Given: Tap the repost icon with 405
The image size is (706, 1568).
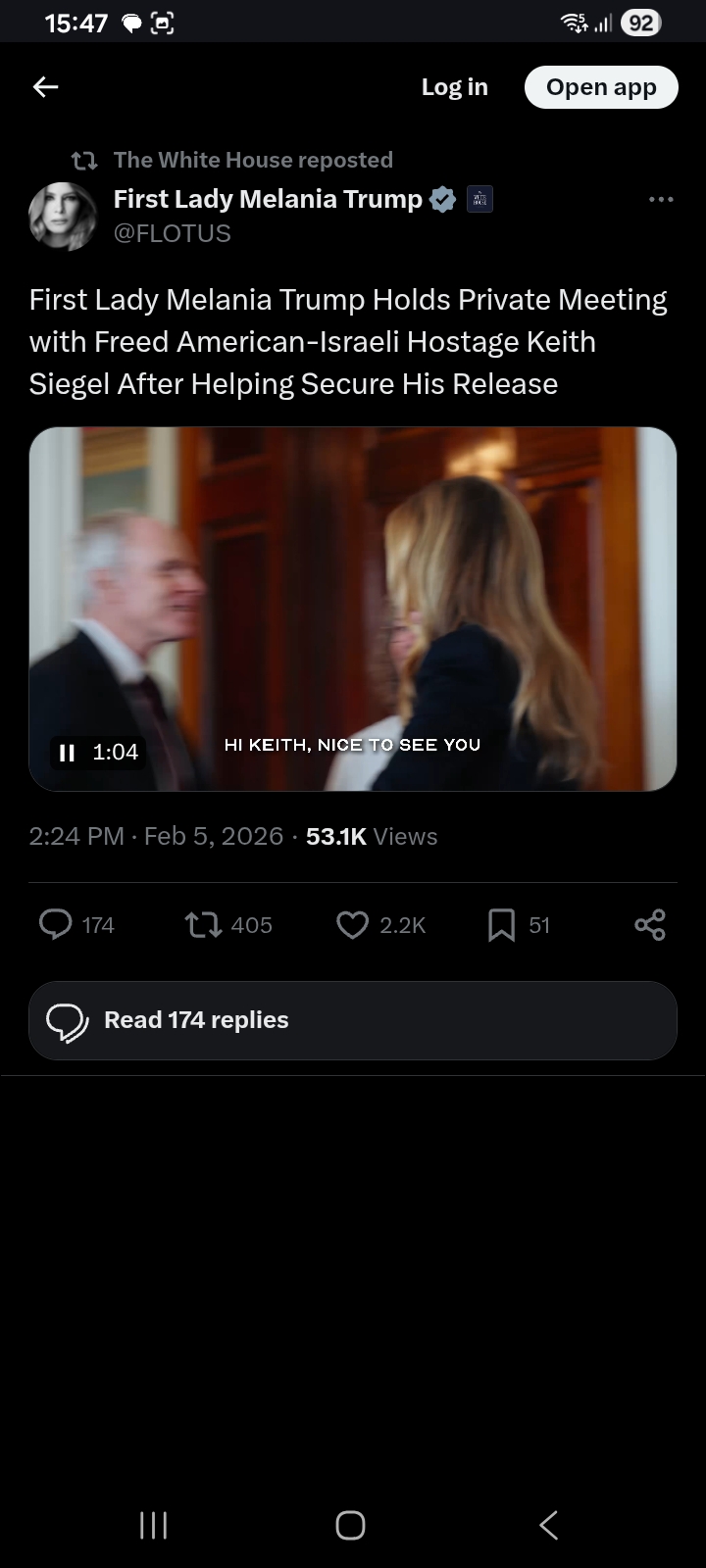Looking at the screenshot, I should [x=203, y=924].
